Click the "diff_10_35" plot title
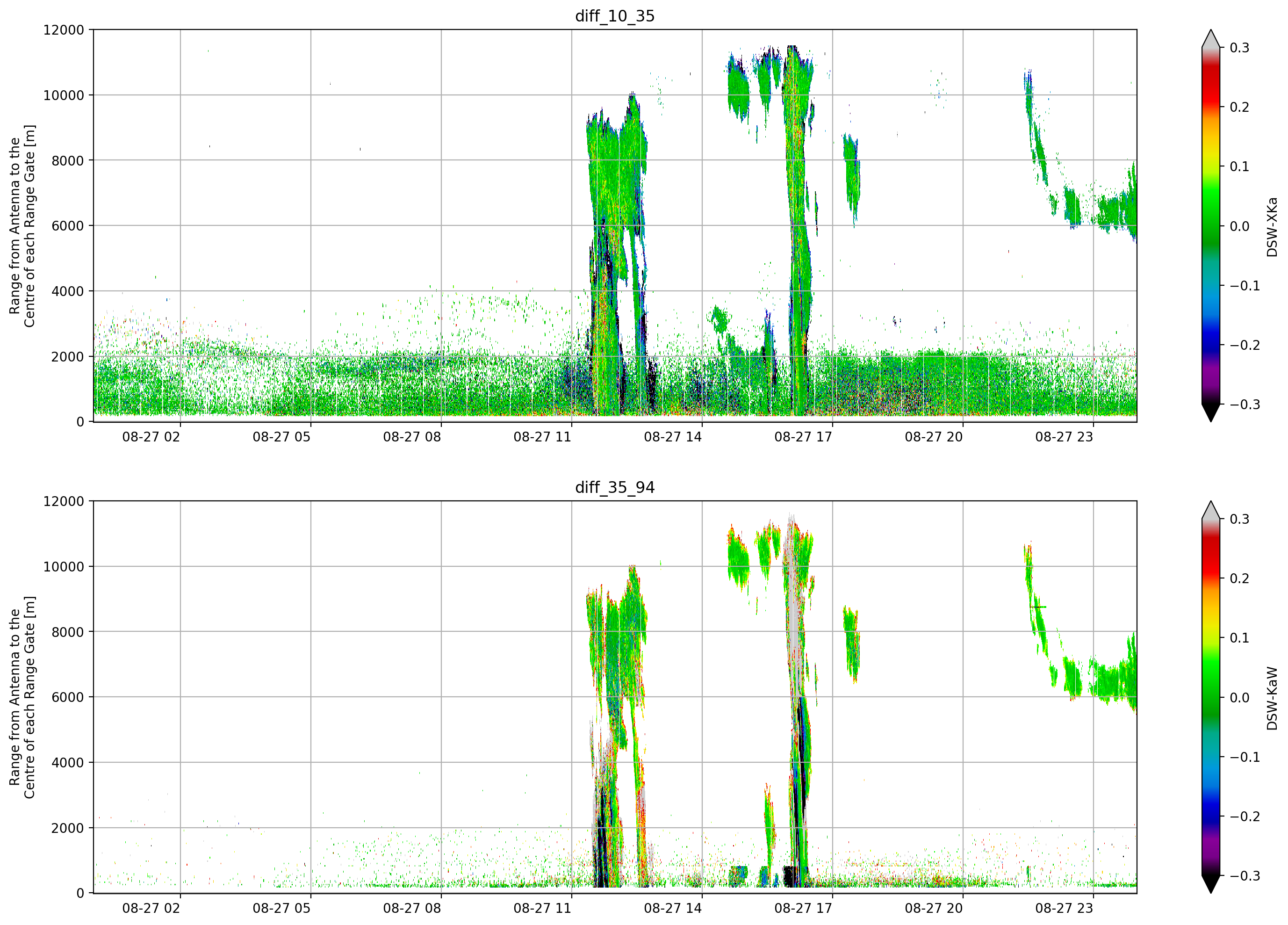Screen dimensions: 1288x925 (614, 16)
